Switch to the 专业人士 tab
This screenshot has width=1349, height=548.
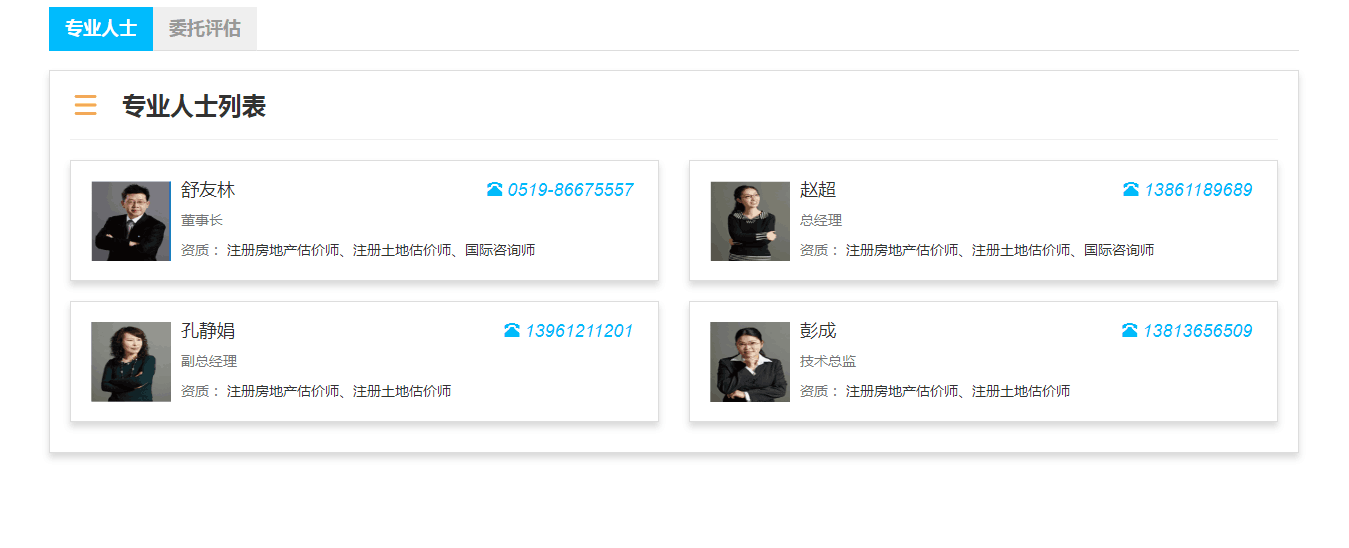(101, 29)
